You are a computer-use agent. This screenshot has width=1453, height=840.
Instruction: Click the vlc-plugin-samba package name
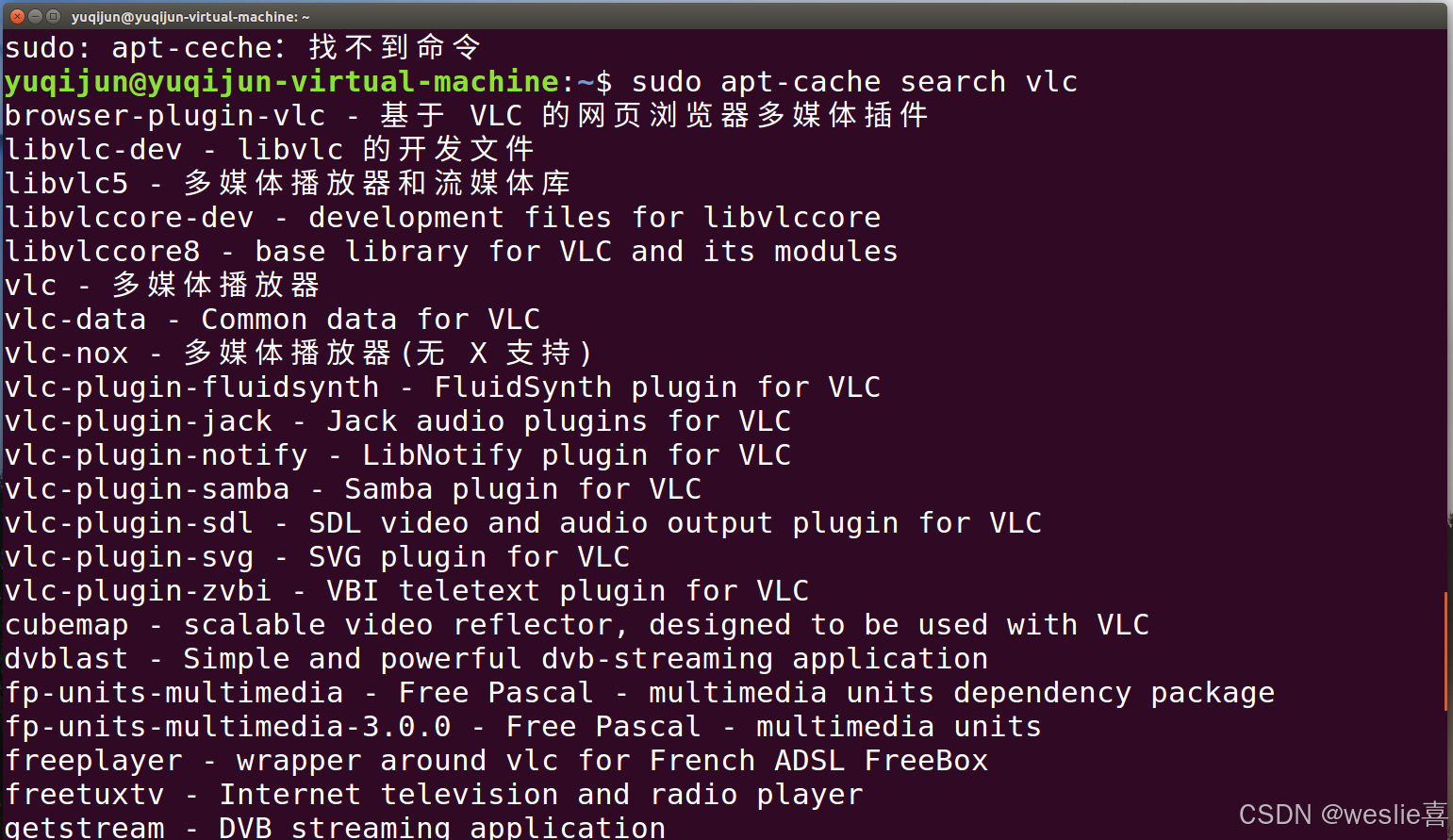tap(147, 488)
